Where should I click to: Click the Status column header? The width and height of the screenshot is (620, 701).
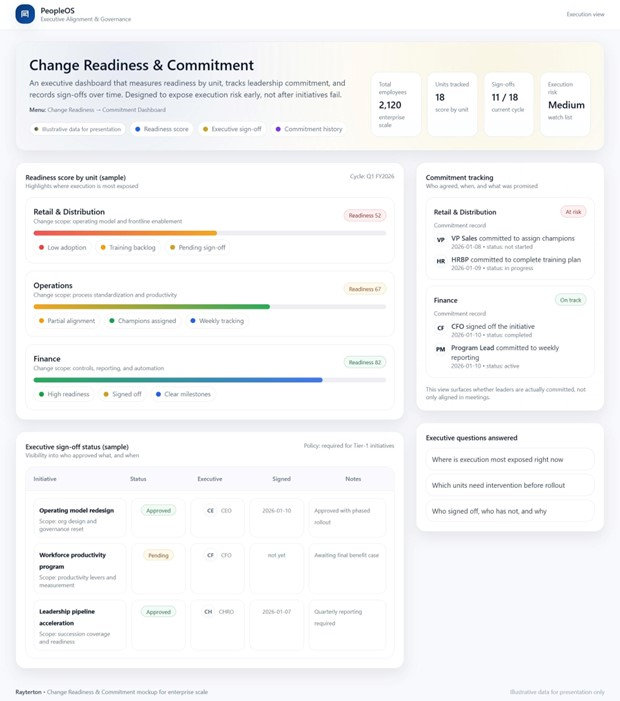pyautogui.click(x=138, y=479)
